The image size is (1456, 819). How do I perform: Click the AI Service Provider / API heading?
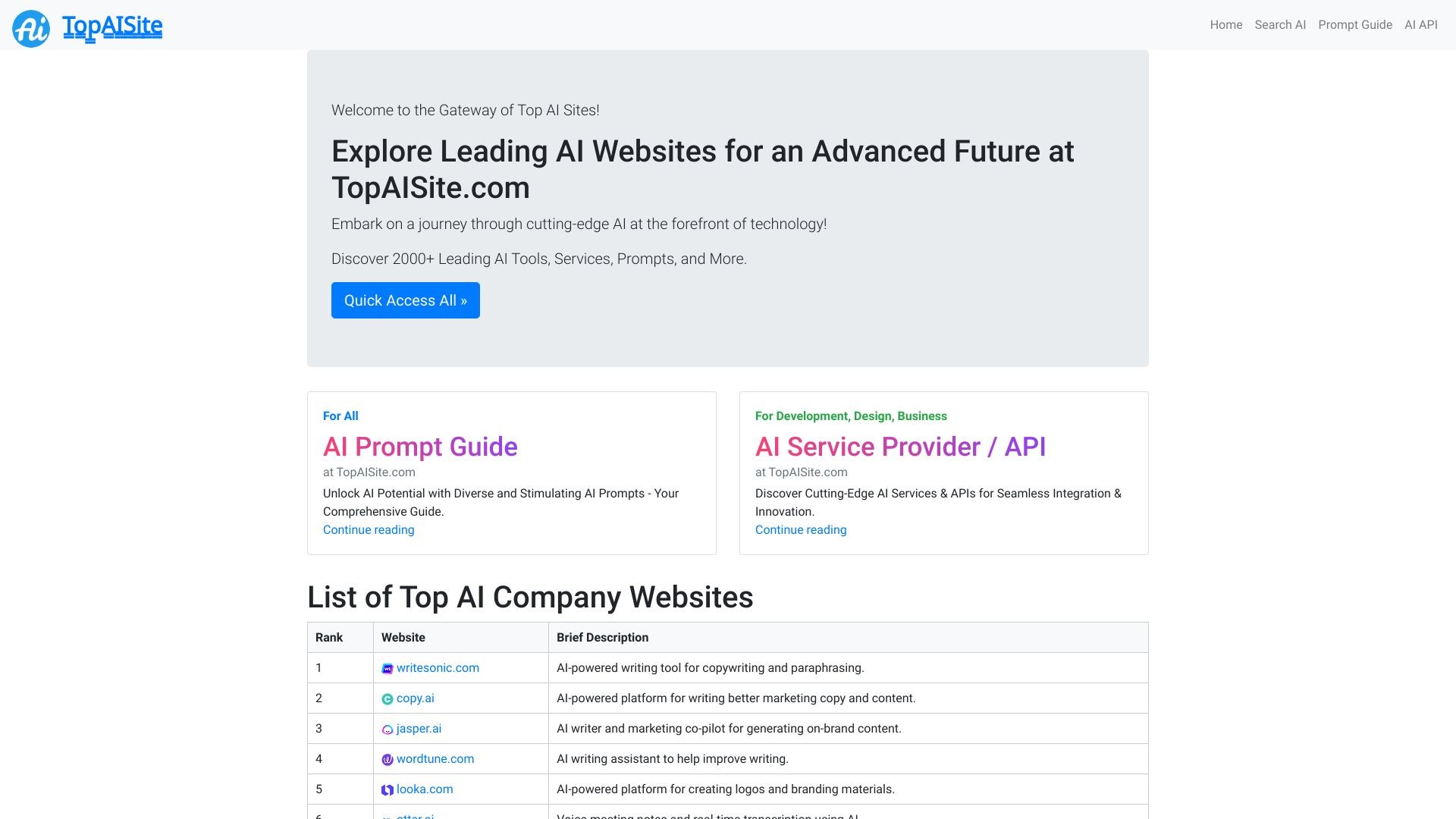[900, 447]
